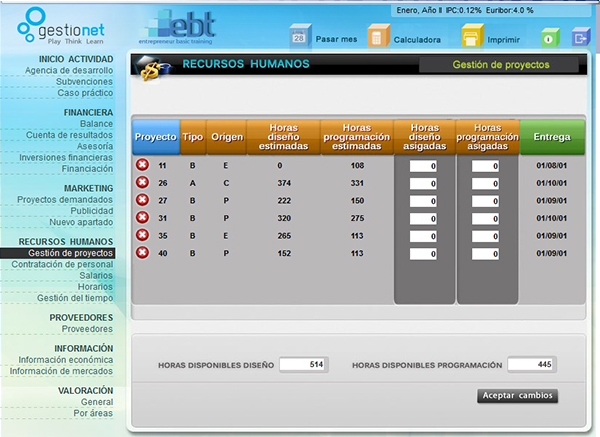This screenshot has width=600, height=437.
Task: Open Nuevo apartado link
Action: [81, 222]
